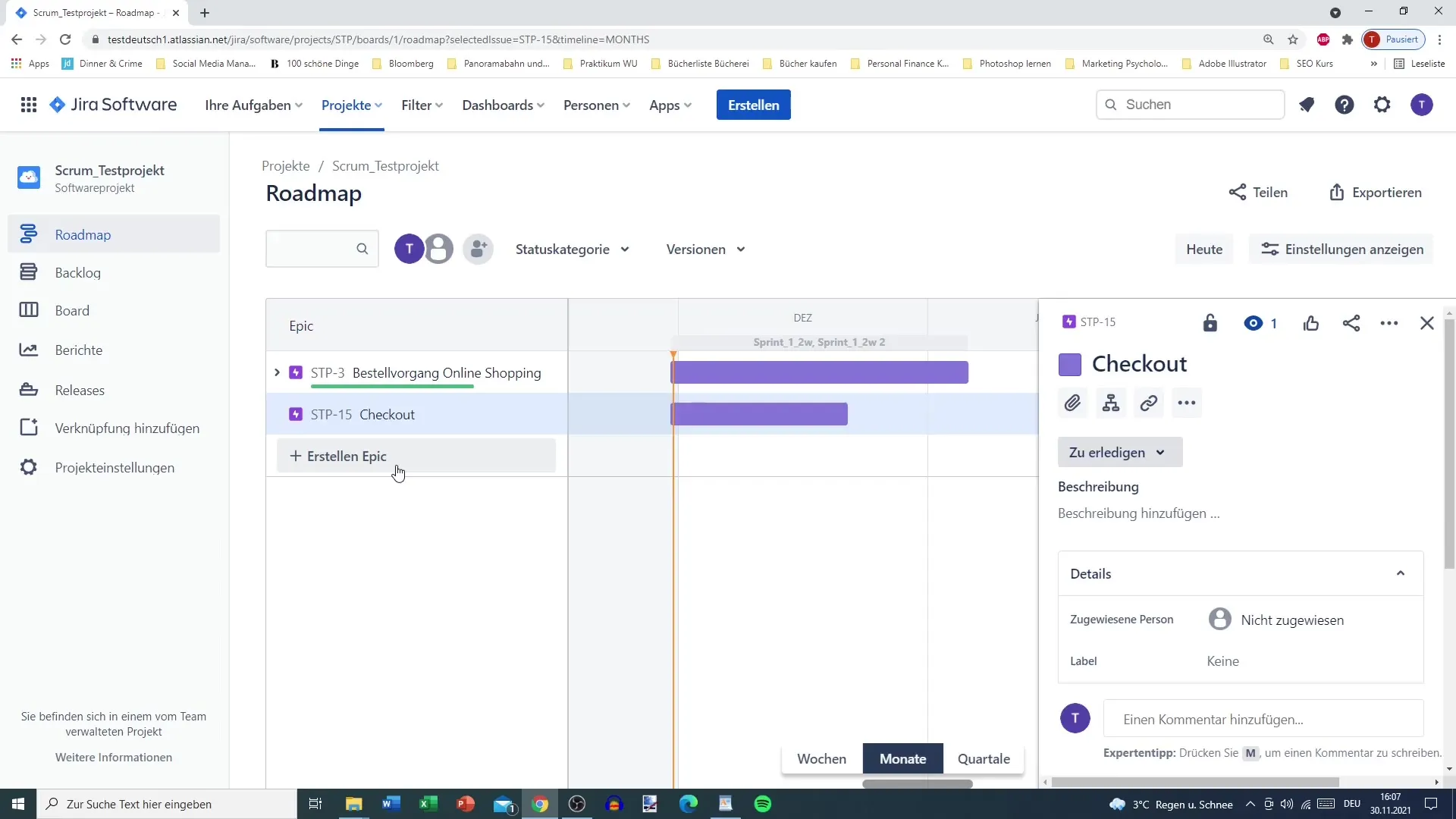Expand the Versionen dropdown filter
1456x819 pixels.
point(705,249)
